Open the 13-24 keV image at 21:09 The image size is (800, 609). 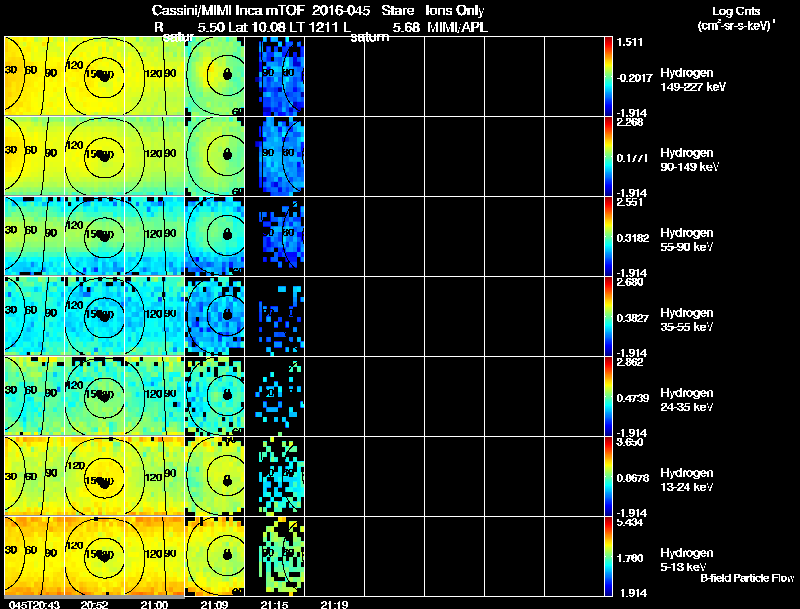[215, 476]
